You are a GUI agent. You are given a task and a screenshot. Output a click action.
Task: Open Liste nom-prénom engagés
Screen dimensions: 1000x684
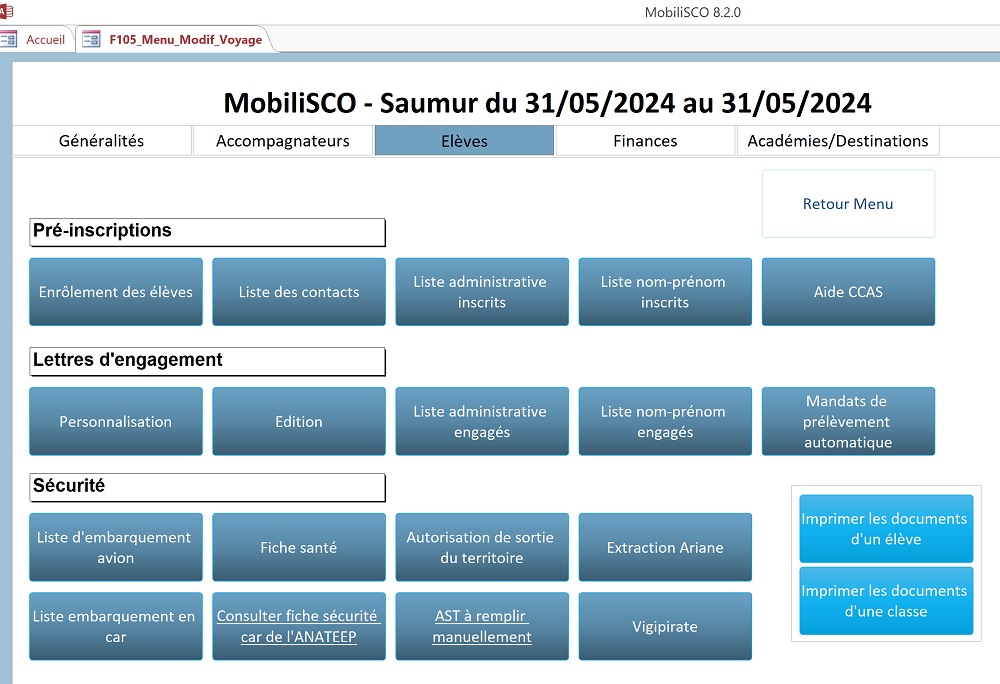[x=665, y=421]
